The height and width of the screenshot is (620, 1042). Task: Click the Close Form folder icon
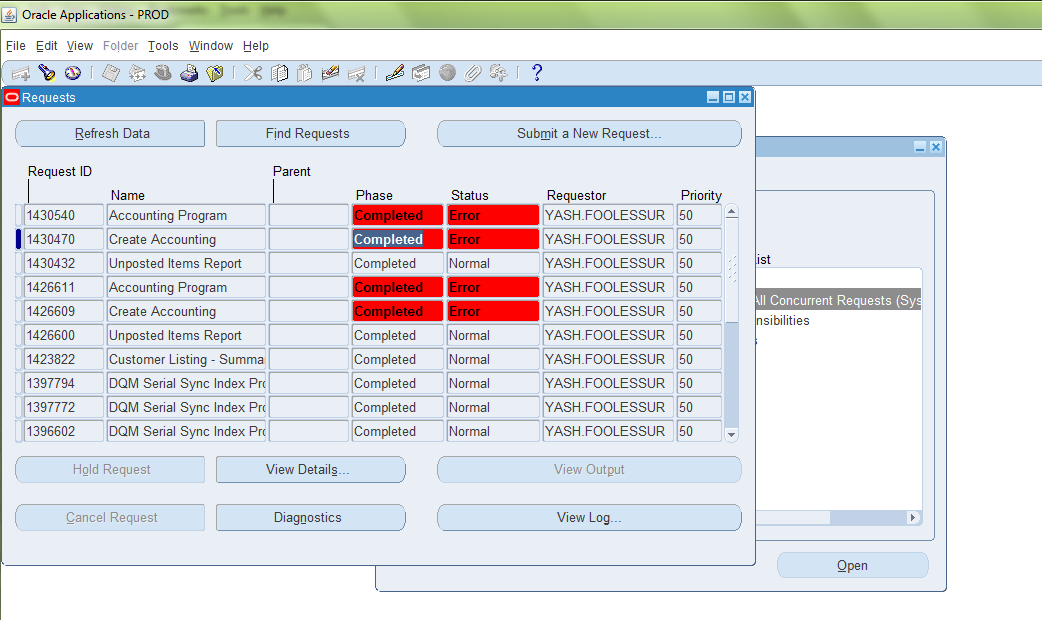214,73
